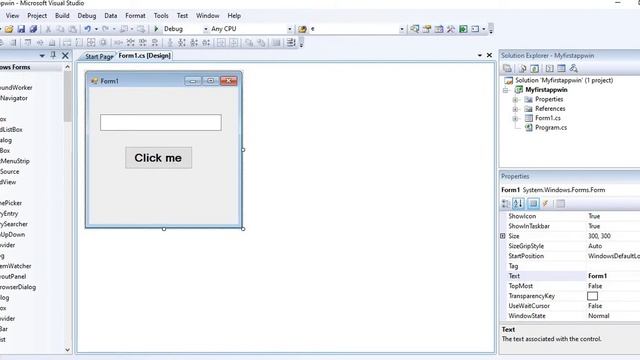Image resolution: width=640 pixels, height=360 pixels.
Task: Click Properties icon in Solution Explorer toolbar
Action: click(x=507, y=68)
